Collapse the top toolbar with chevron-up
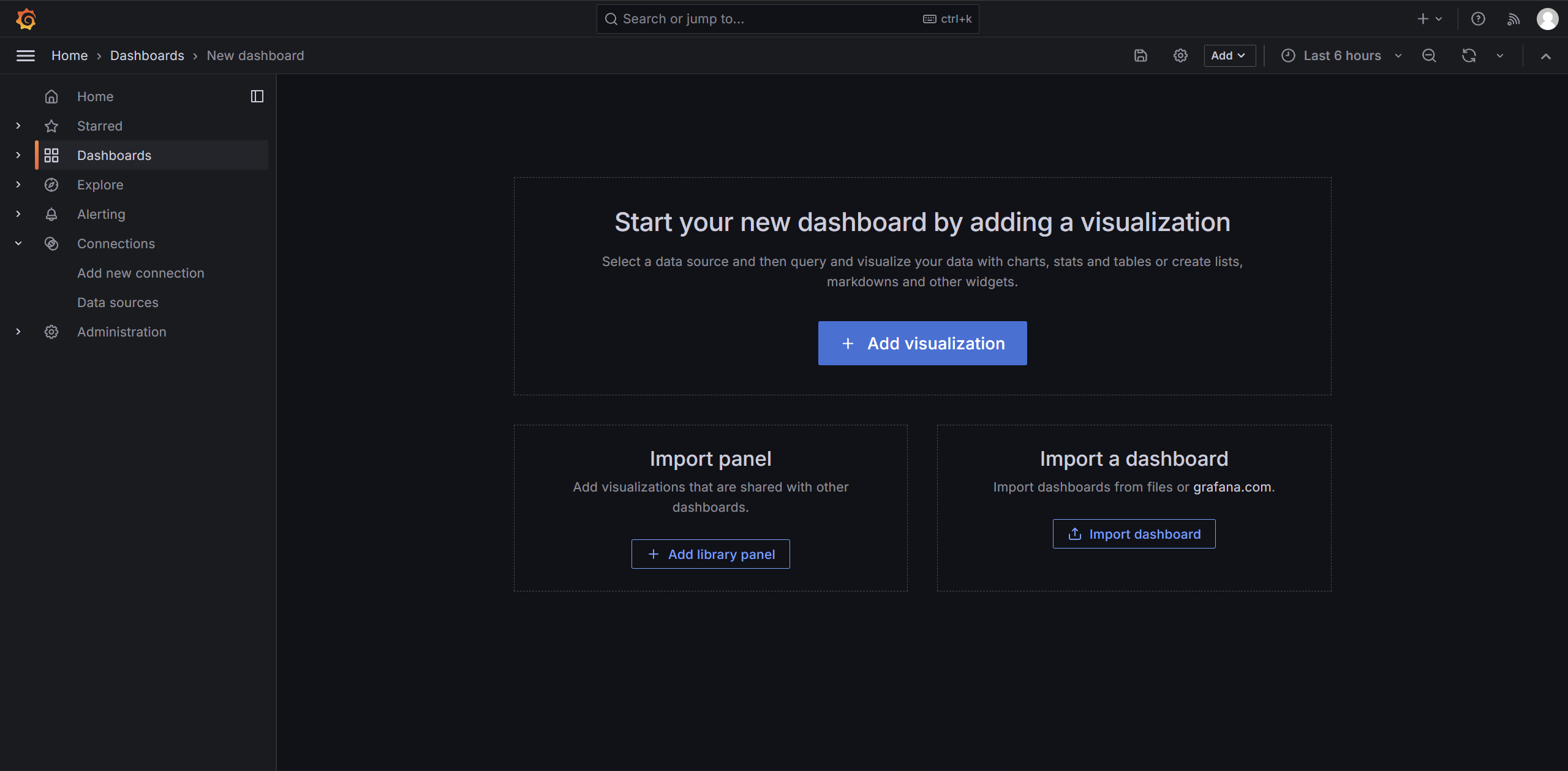1568x771 pixels. tap(1546, 56)
